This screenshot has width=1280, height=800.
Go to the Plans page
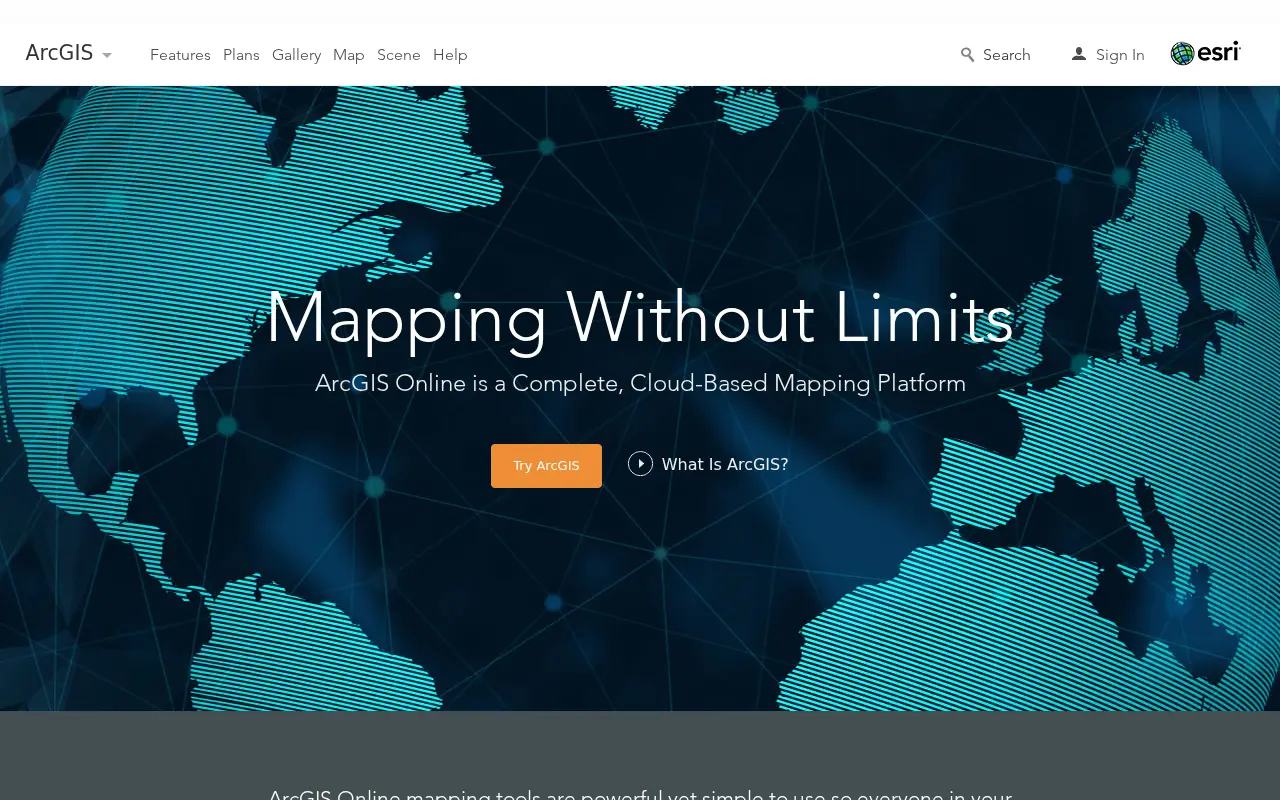pyautogui.click(x=241, y=55)
